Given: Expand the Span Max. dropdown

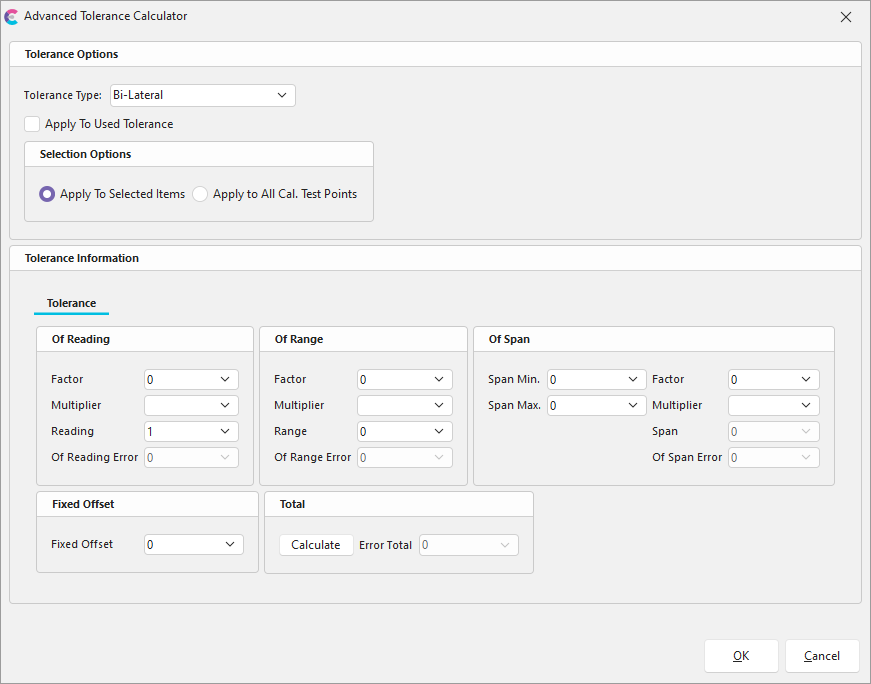Looking at the screenshot, I should coord(596,405).
